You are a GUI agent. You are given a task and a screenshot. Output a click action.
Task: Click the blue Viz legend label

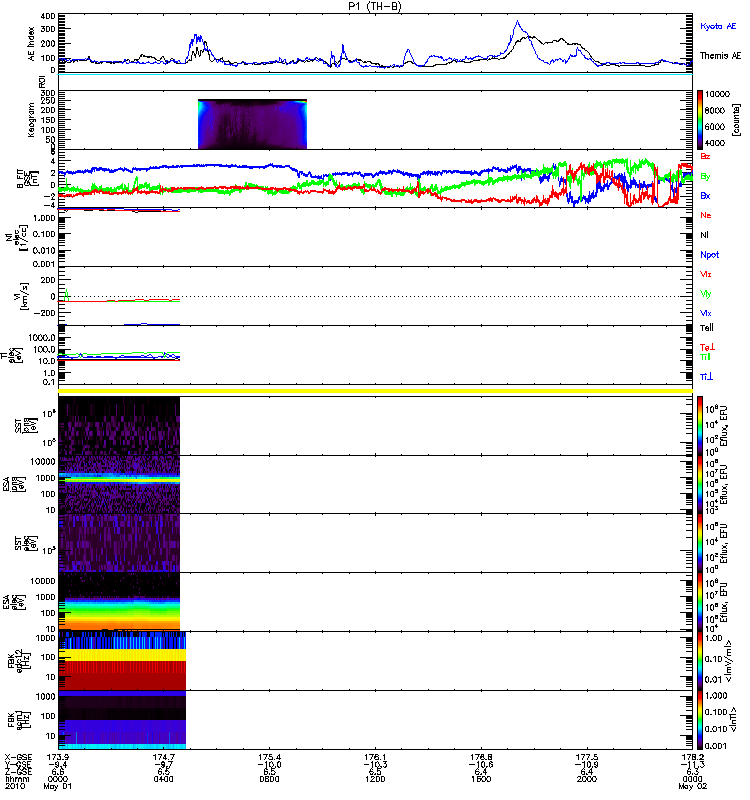pyautogui.click(x=706, y=313)
